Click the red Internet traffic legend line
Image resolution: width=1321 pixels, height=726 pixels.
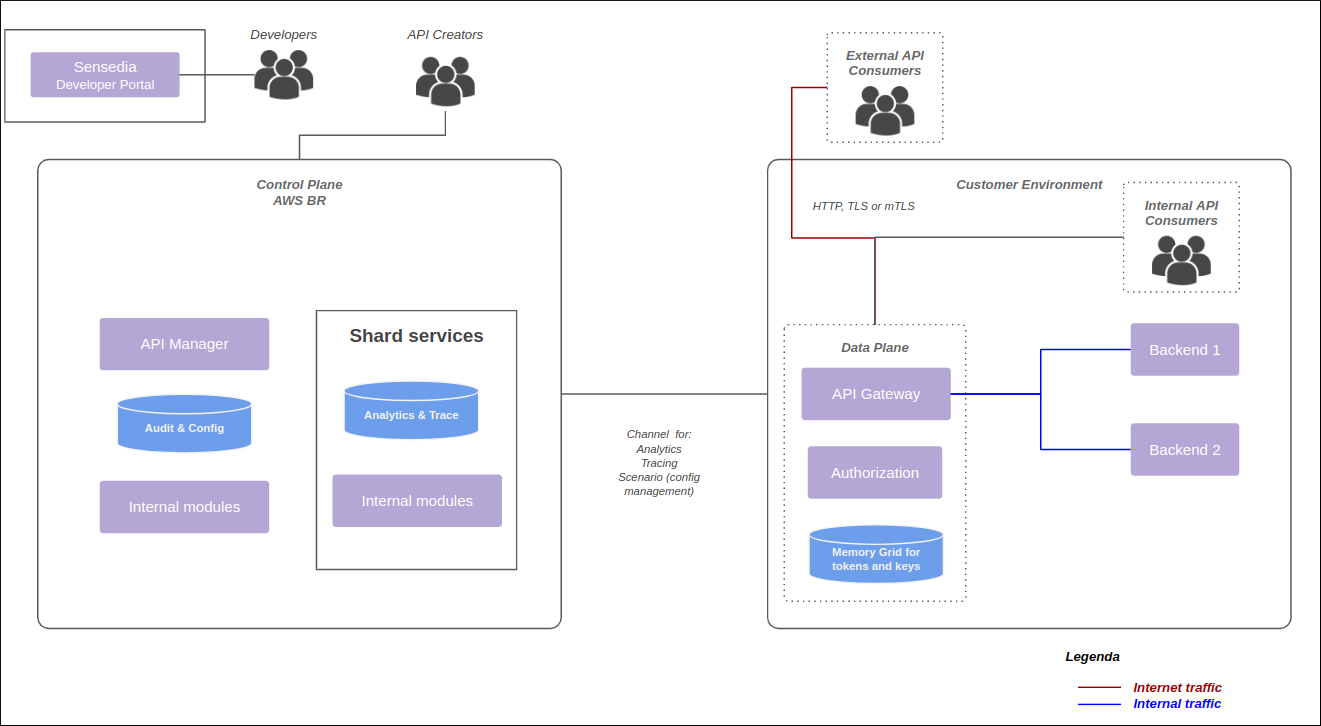click(1098, 688)
